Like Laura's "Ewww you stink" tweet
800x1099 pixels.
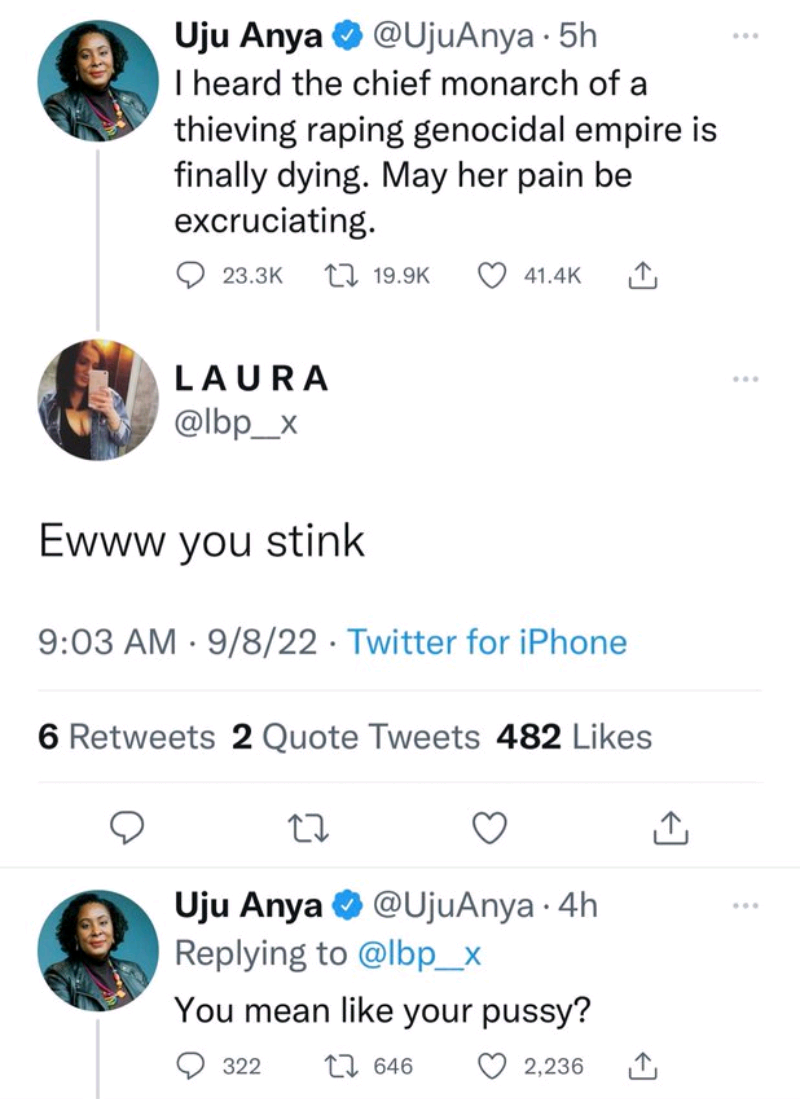(489, 828)
